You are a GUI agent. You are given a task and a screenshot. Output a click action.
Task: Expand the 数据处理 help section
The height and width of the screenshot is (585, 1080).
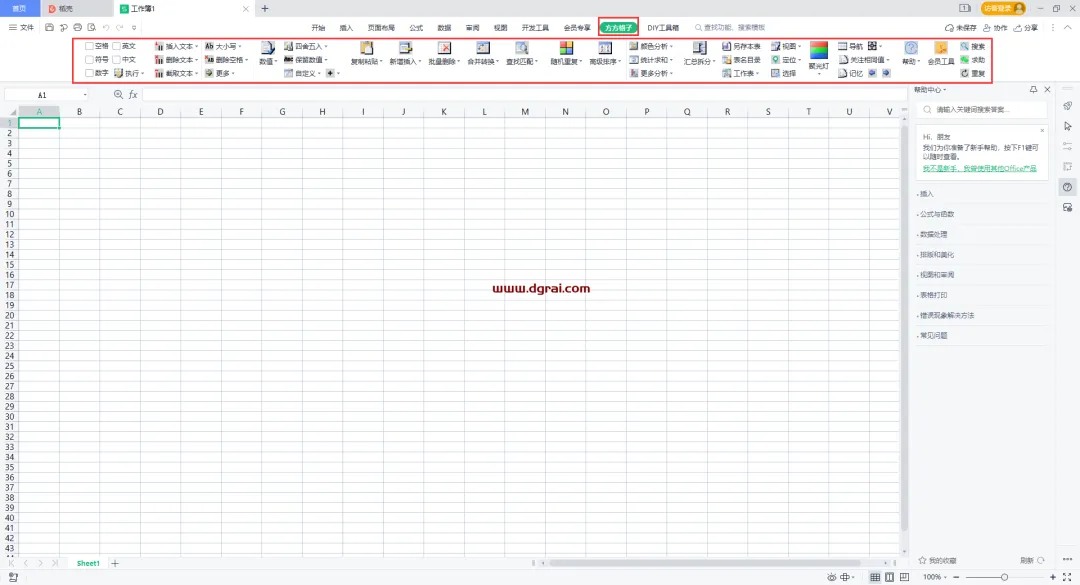[x=933, y=234]
